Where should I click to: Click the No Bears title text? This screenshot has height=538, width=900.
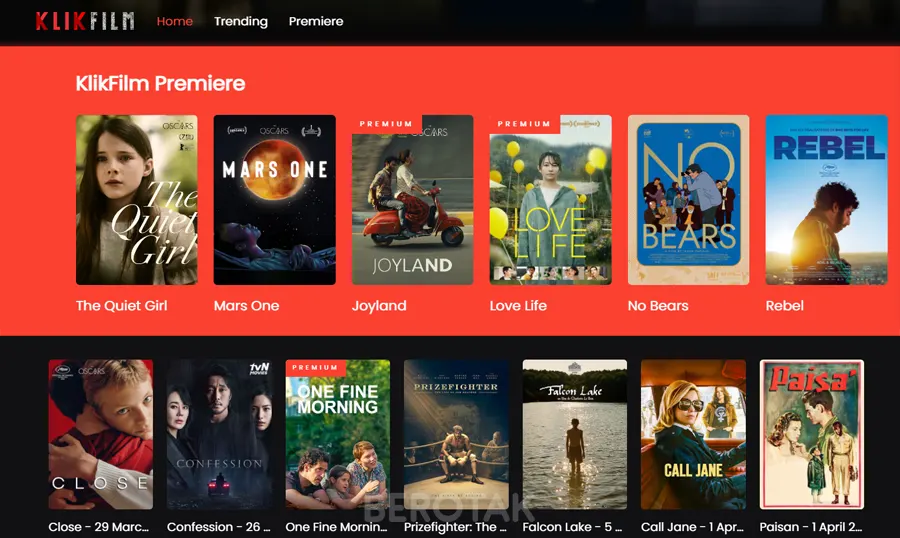tap(658, 305)
